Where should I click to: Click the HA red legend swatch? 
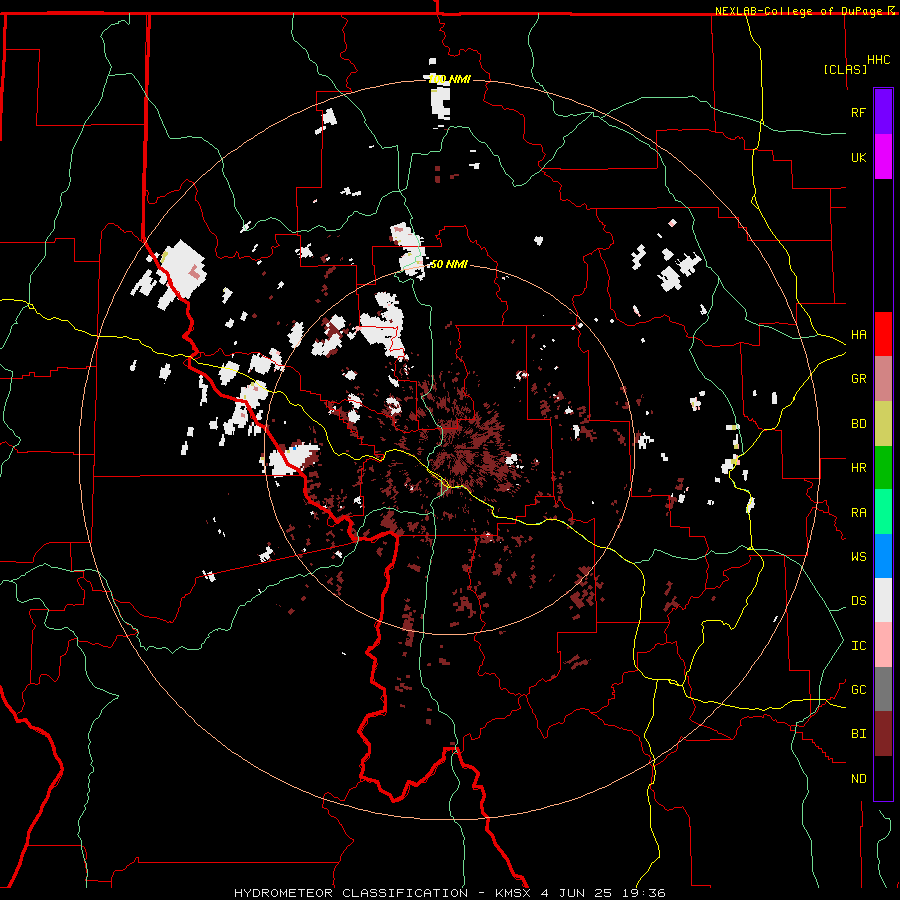tap(883, 334)
